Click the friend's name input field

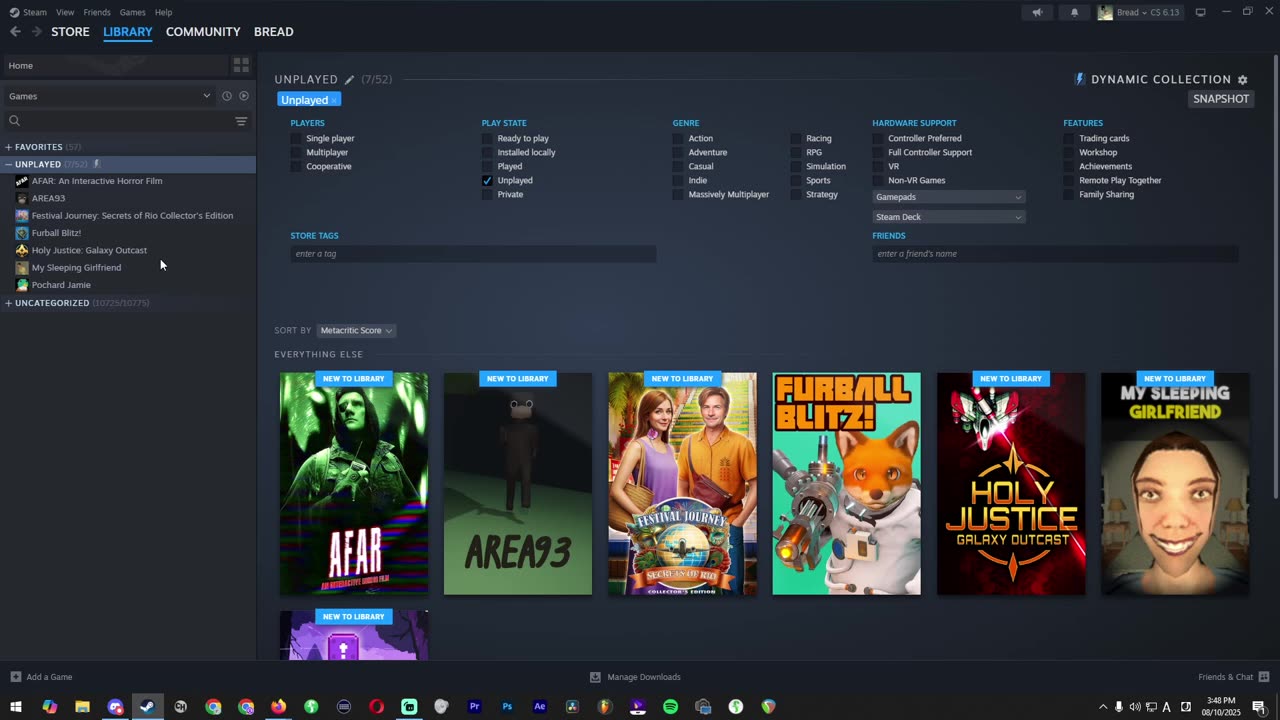1055,254
